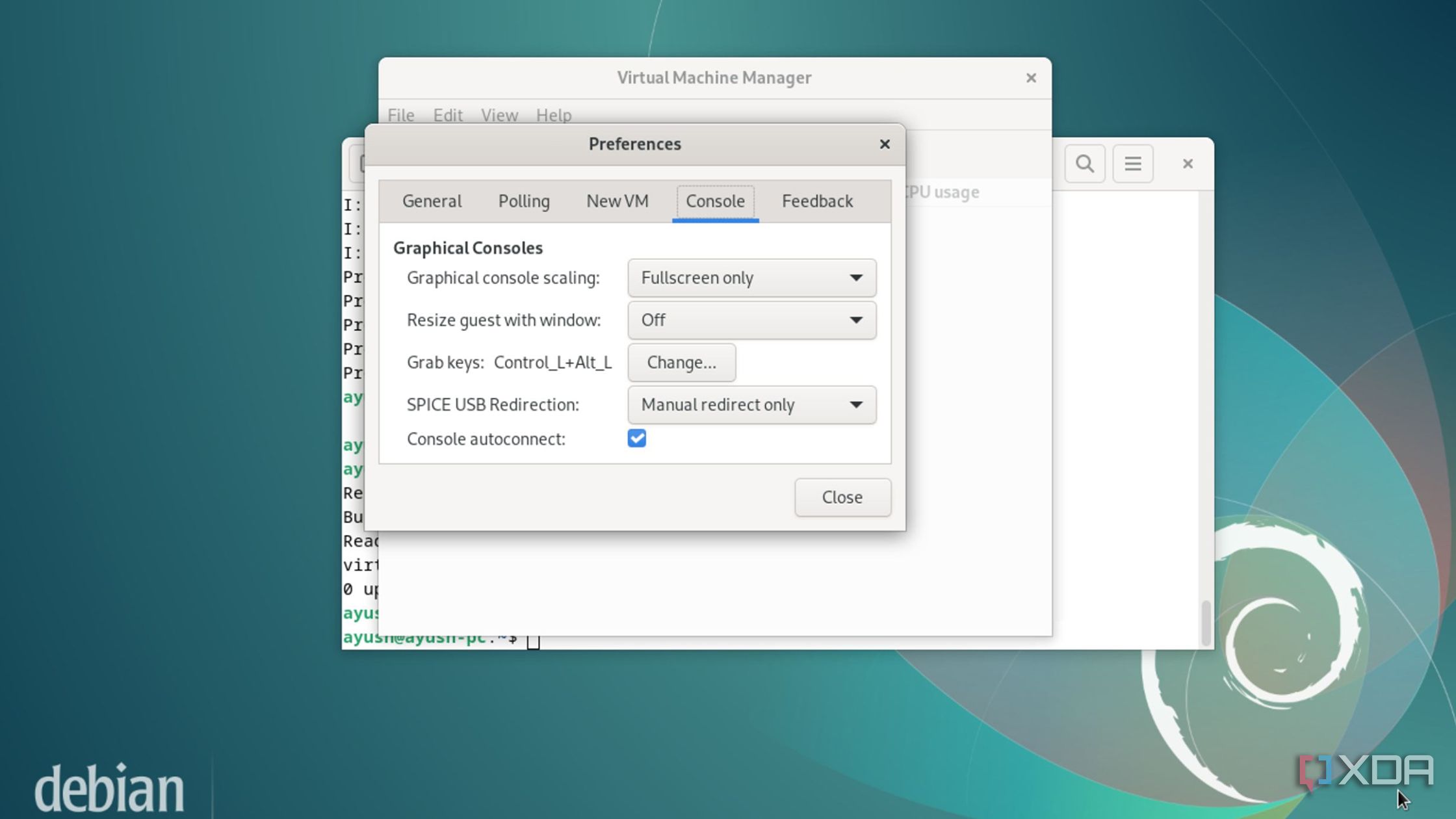
Task: Open the terminal hamburger menu
Action: pyautogui.click(x=1133, y=164)
